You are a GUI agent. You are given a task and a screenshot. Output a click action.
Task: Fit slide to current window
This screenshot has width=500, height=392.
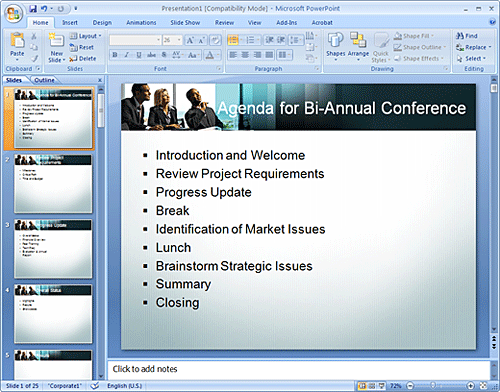pyautogui.click(x=483, y=386)
